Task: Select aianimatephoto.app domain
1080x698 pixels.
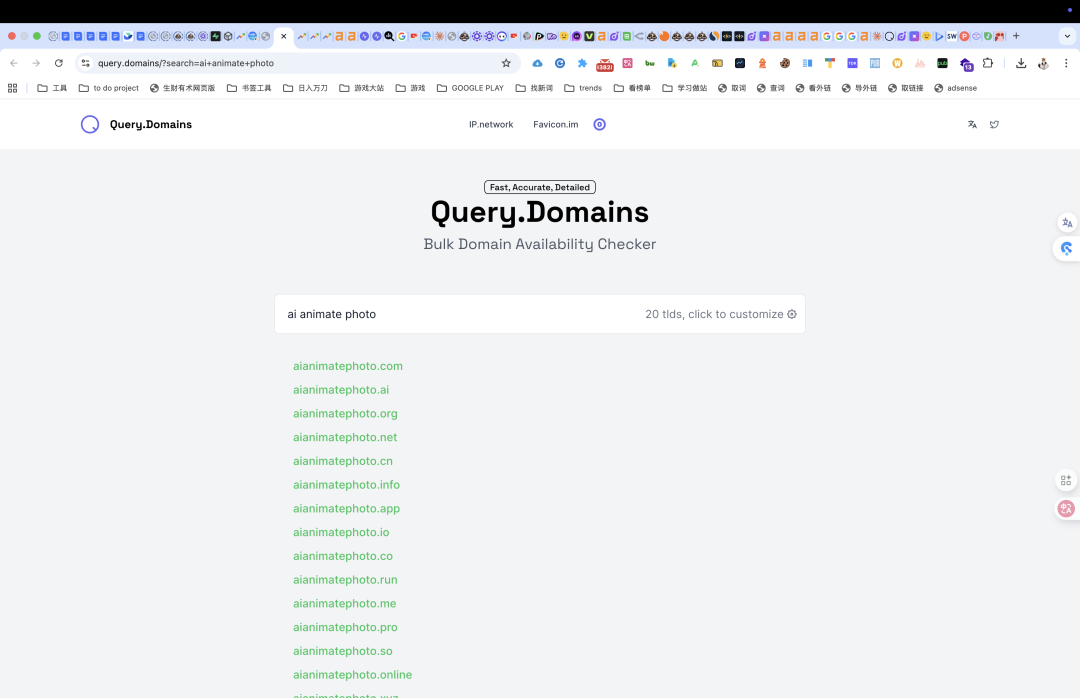Action: coord(346,509)
